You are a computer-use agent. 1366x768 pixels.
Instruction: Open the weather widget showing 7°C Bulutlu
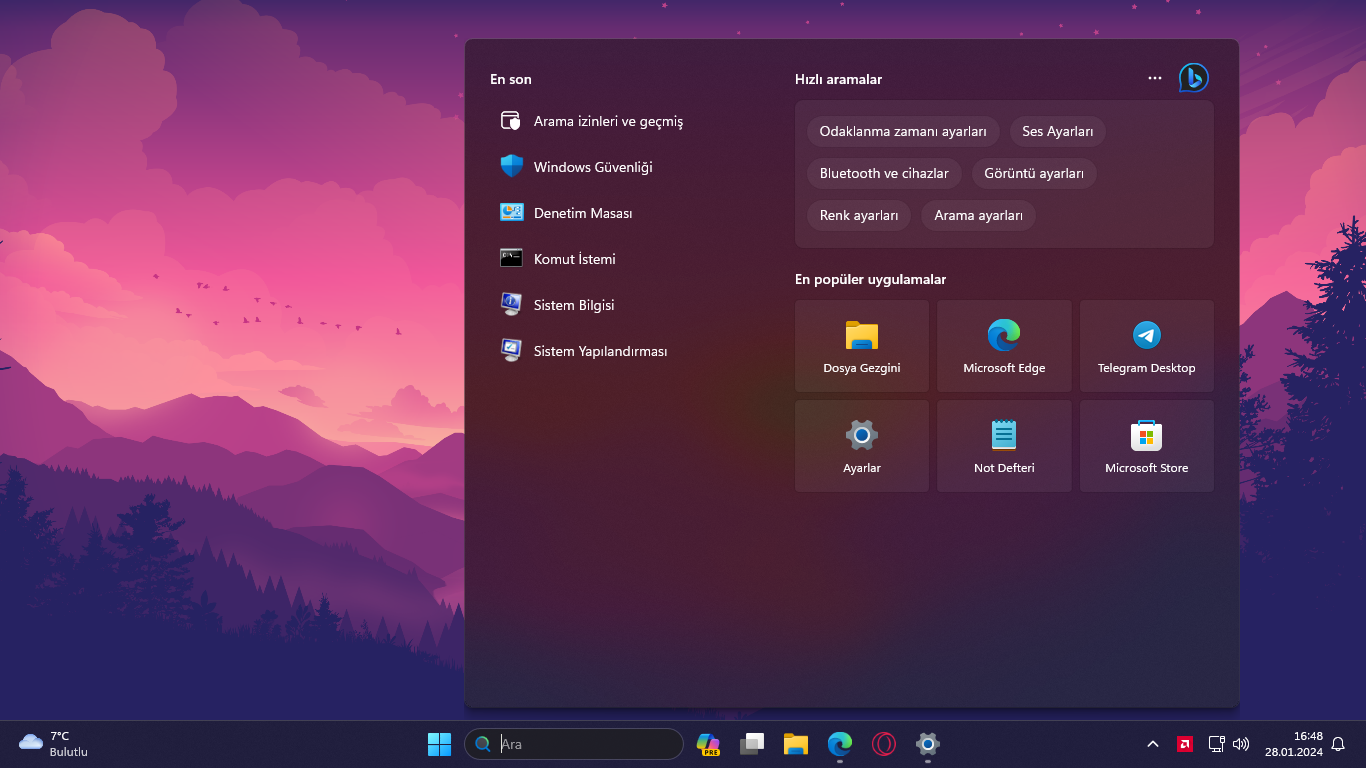[54, 744]
